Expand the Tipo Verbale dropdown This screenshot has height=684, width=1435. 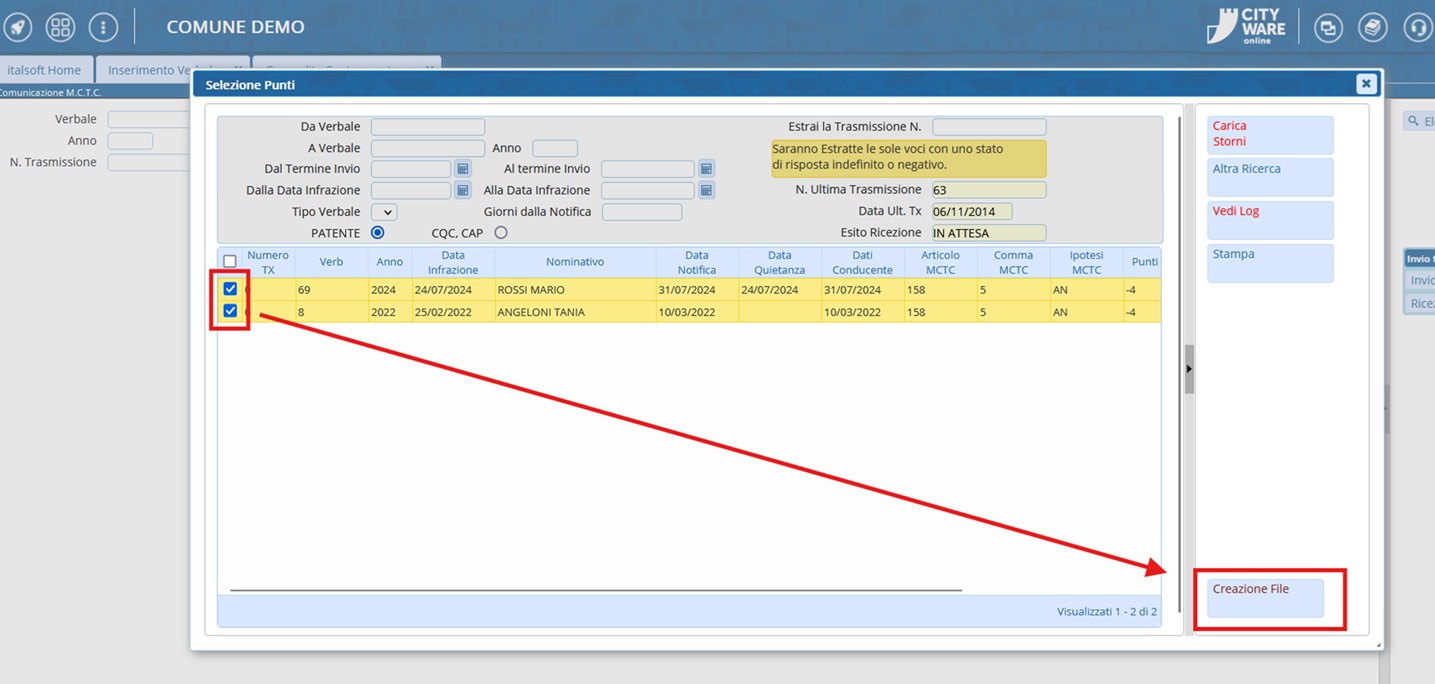point(384,212)
